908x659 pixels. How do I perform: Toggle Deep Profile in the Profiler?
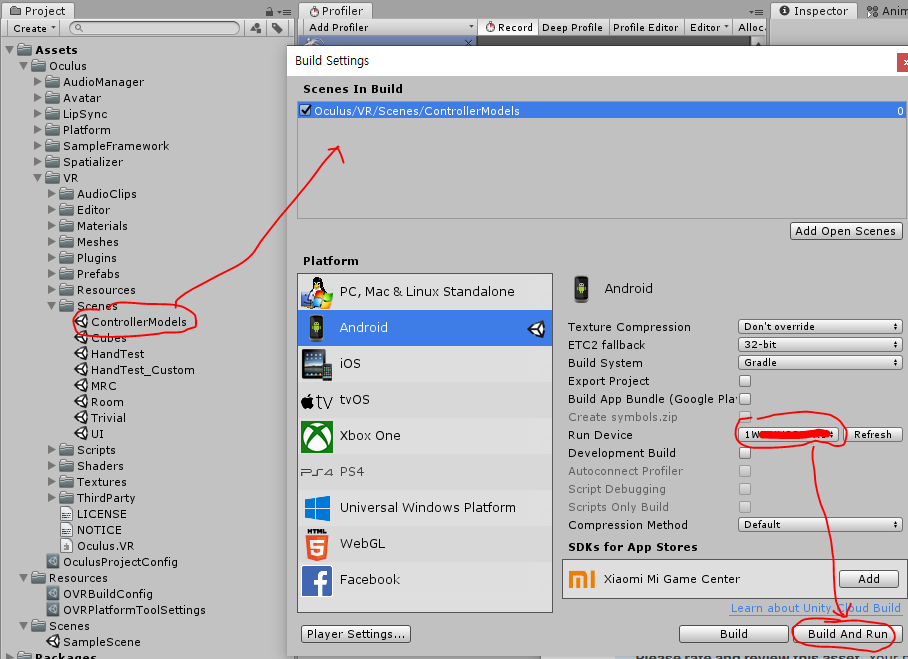[572, 27]
